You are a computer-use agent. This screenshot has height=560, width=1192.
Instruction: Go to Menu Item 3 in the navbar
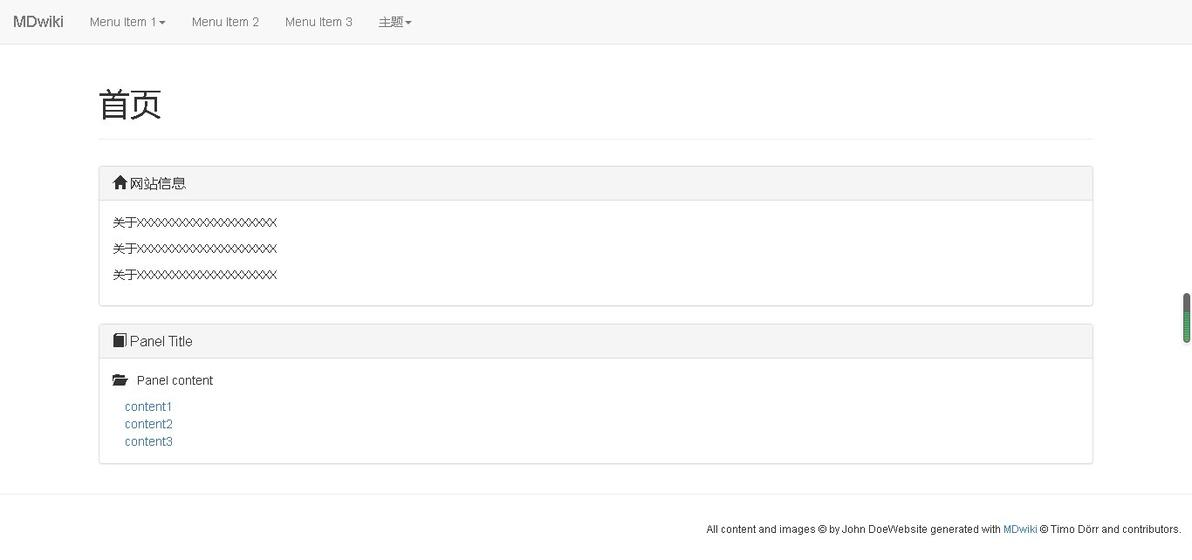pyautogui.click(x=318, y=22)
